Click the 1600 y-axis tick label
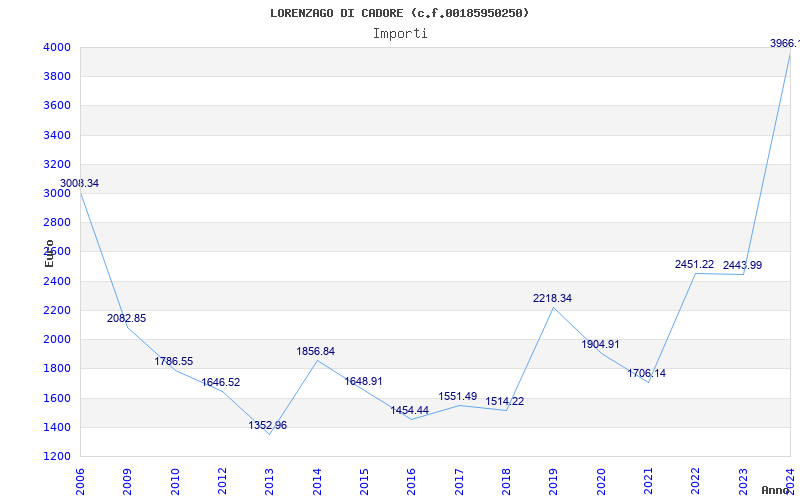800x500 pixels. point(57,398)
